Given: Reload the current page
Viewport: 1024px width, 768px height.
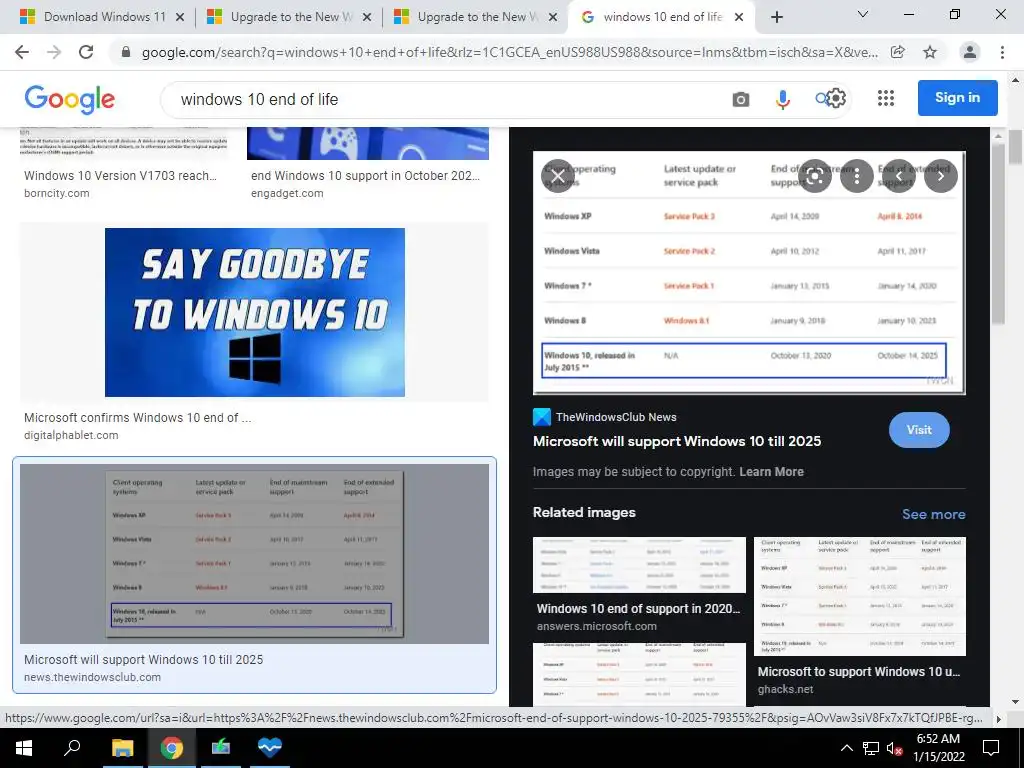Looking at the screenshot, I should point(86,52).
